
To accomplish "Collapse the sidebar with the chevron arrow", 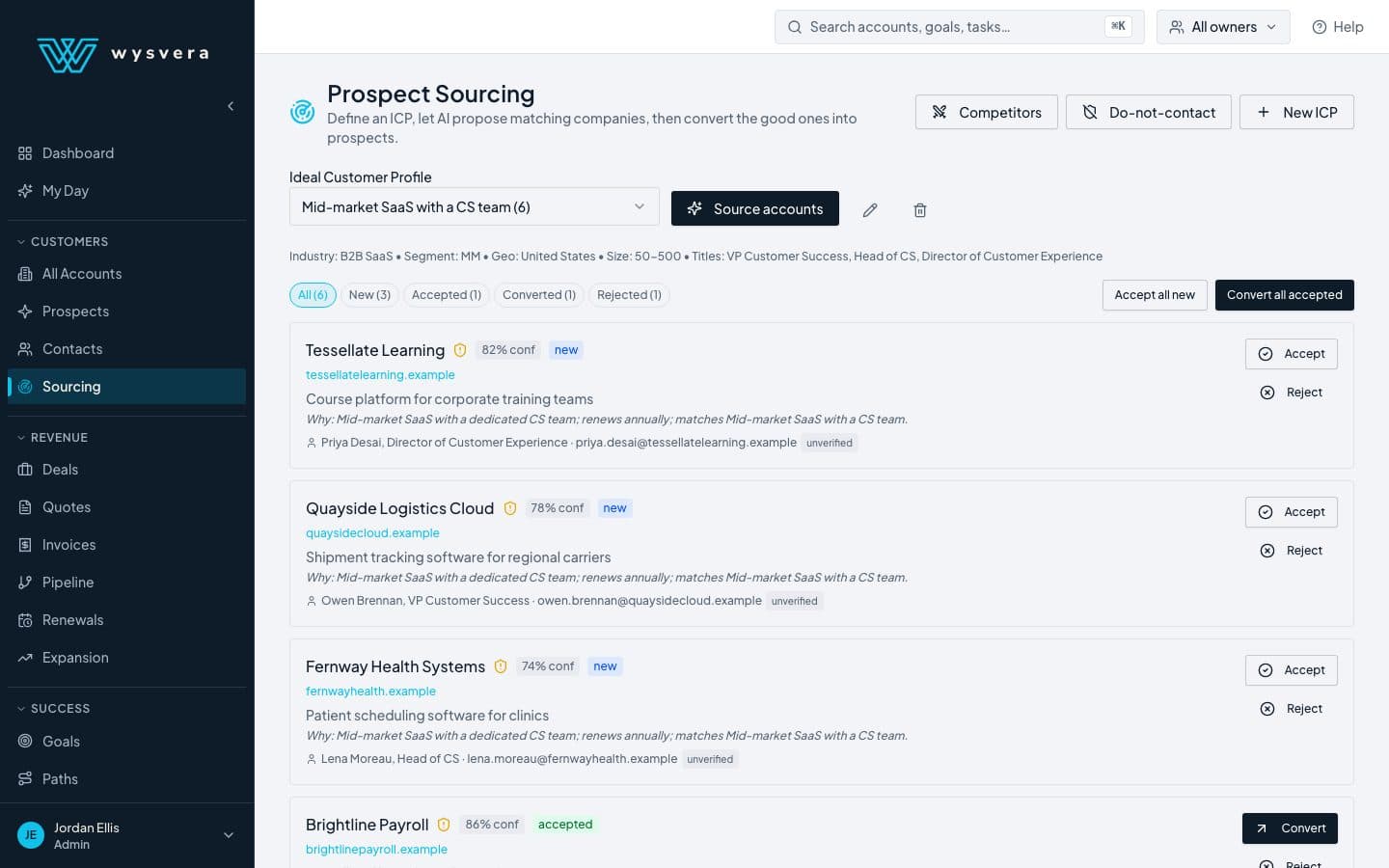I will (x=231, y=106).
